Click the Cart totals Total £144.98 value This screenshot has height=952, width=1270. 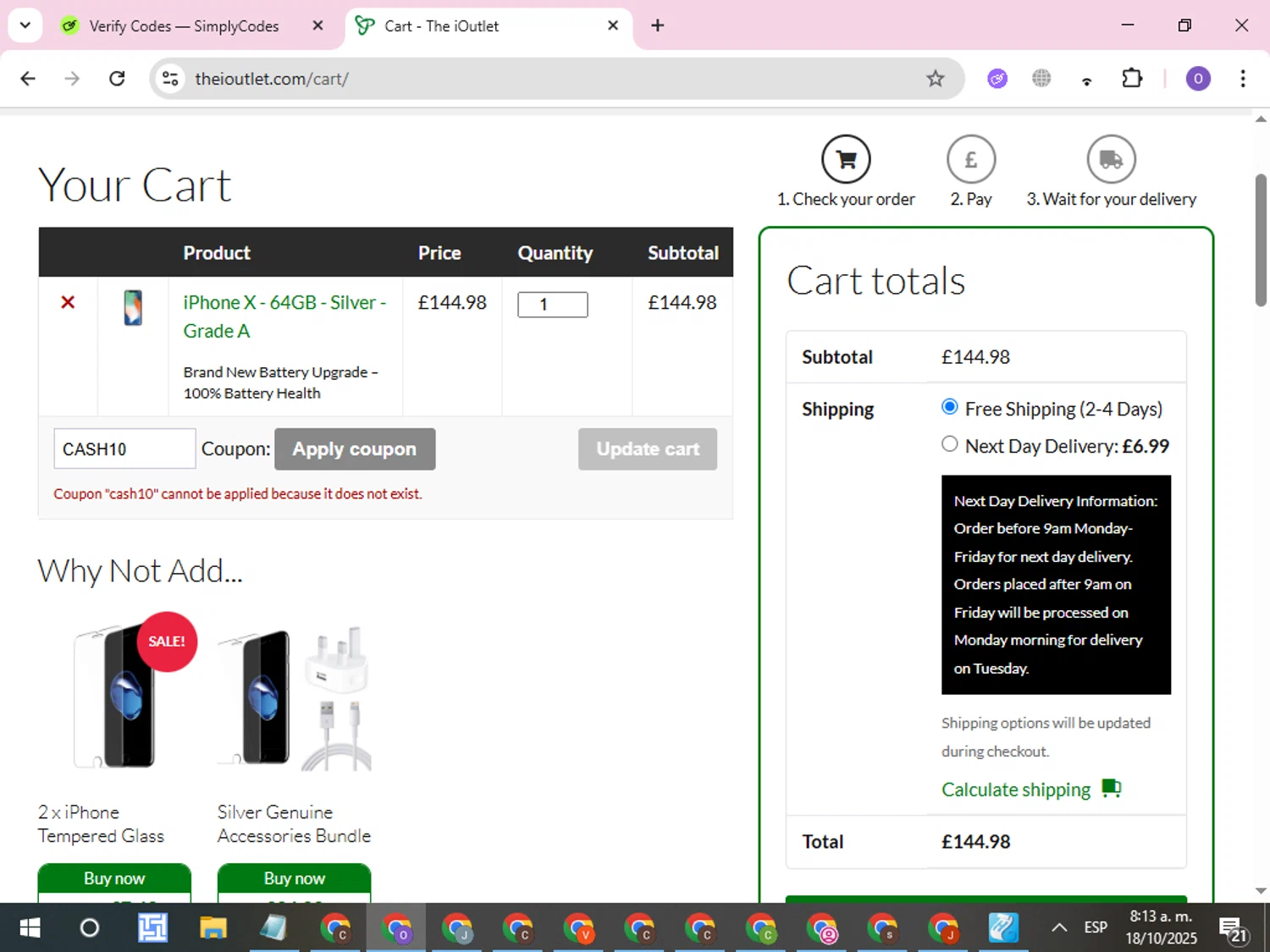(976, 842)
